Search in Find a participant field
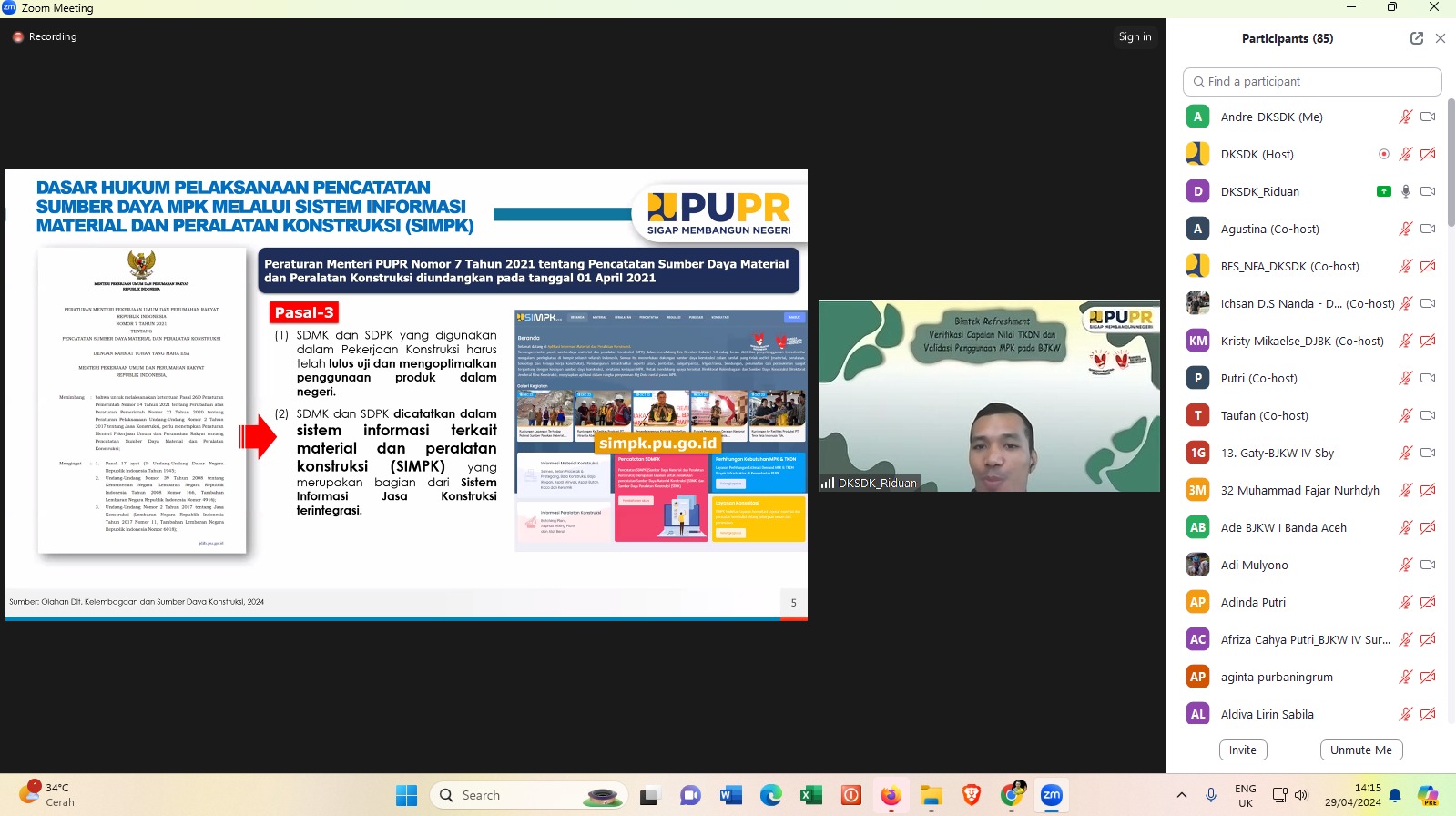1456x816 pixels. click(1312, 81)
